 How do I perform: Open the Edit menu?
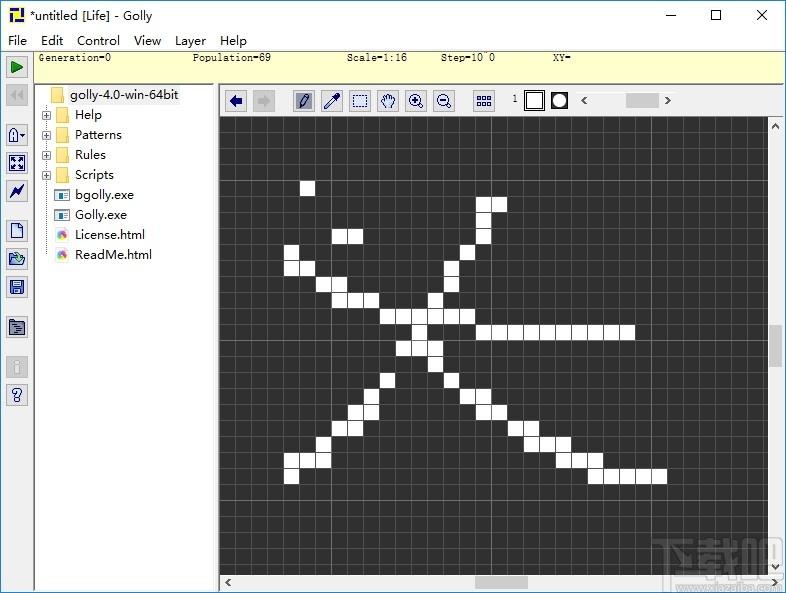tap(52, 41)
